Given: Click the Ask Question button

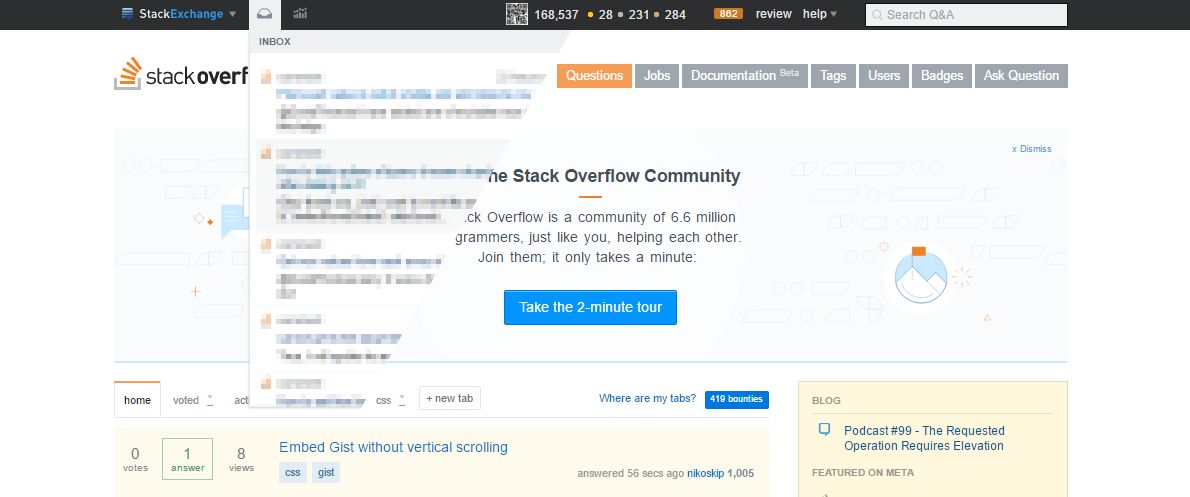Looking at the screenshot, I should pos(1022,76).
